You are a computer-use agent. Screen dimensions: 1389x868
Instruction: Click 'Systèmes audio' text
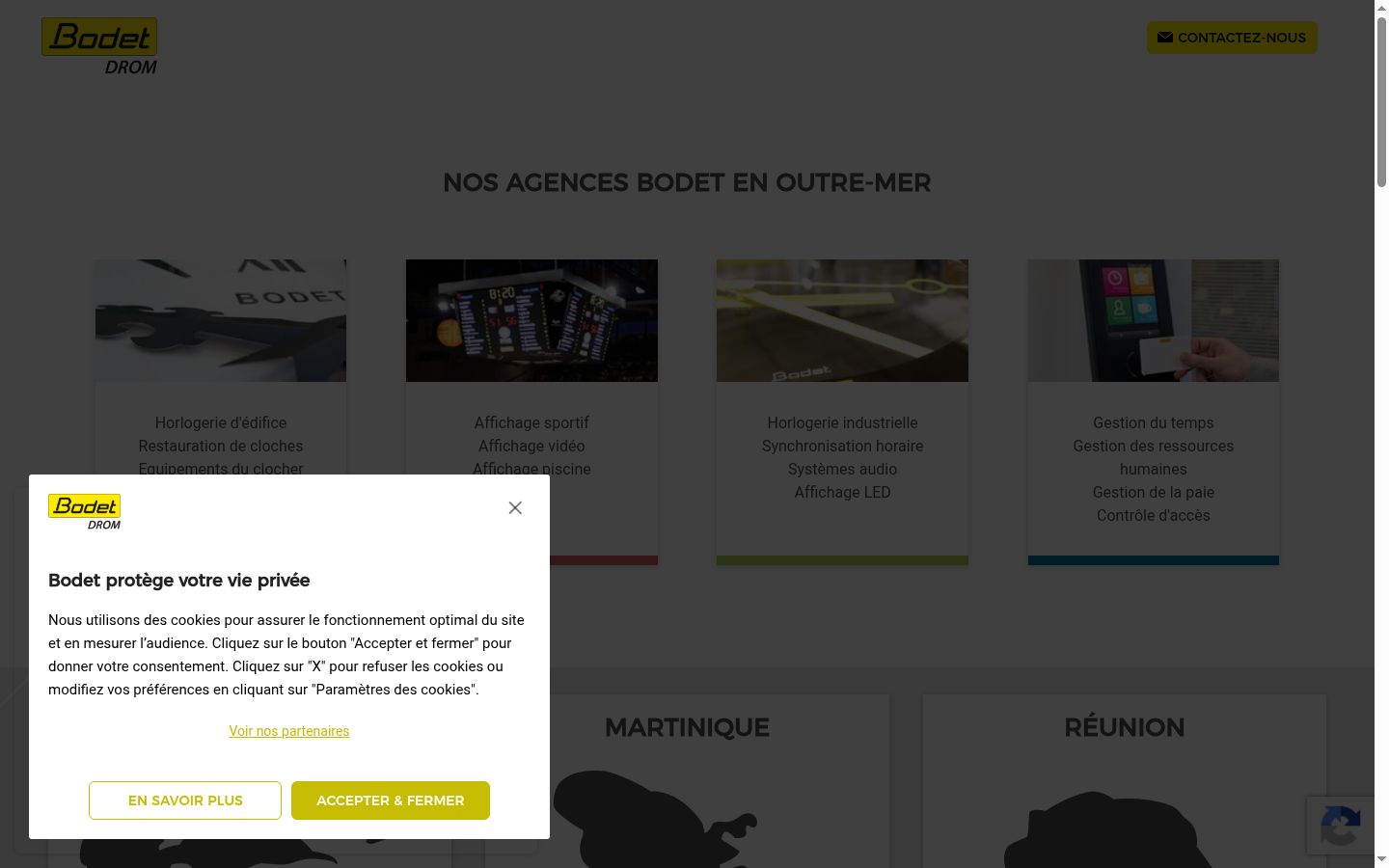pyautogui.click(x=842, y=469)
